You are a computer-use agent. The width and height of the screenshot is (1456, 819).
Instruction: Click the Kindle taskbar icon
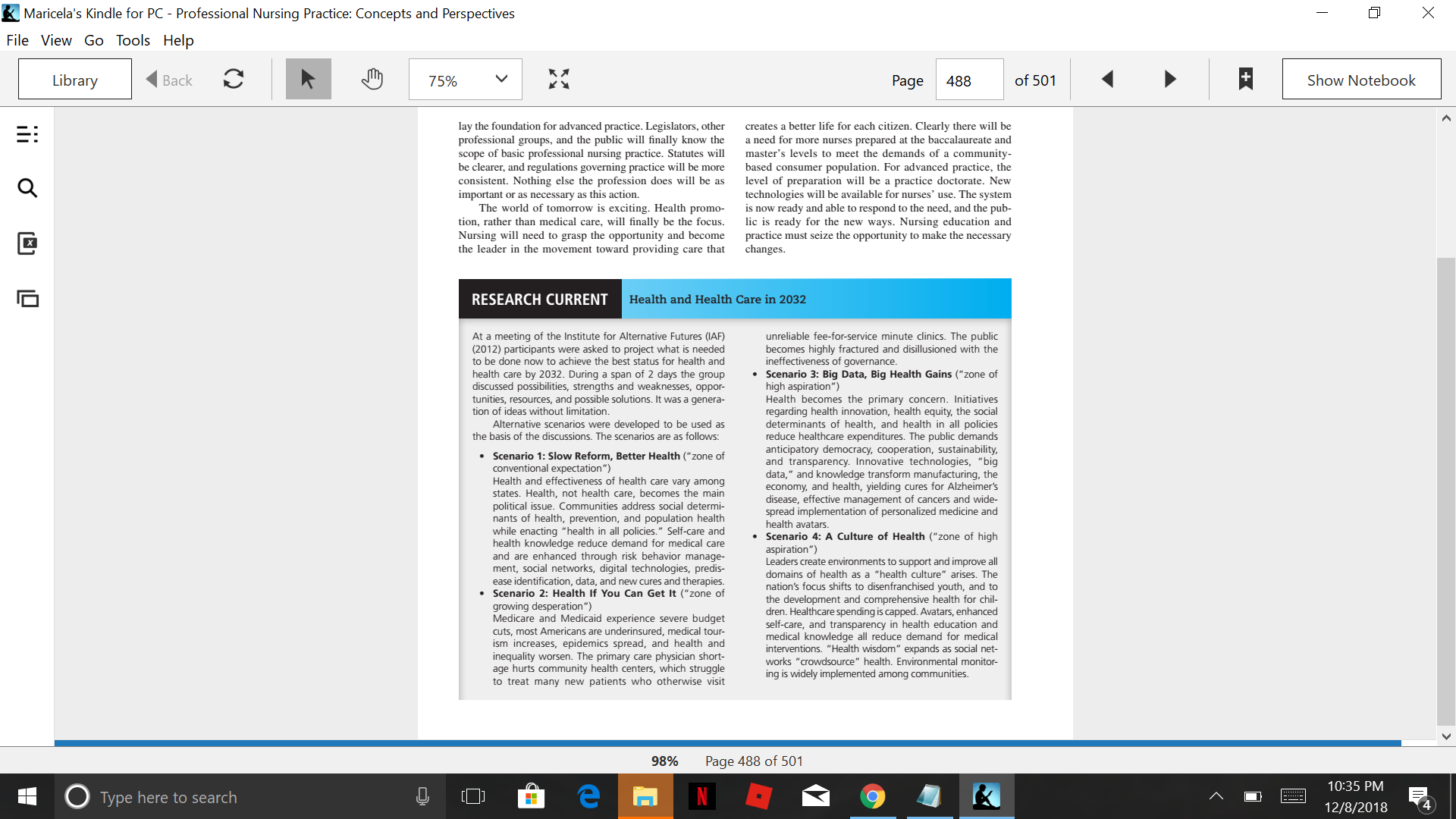tap(987, 796)
